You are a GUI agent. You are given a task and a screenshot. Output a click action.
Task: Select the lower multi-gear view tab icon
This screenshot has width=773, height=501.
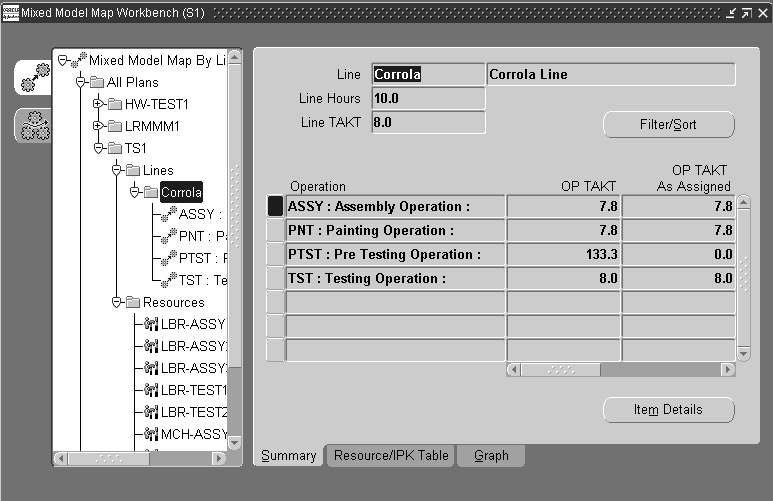[x=35, y=126]
